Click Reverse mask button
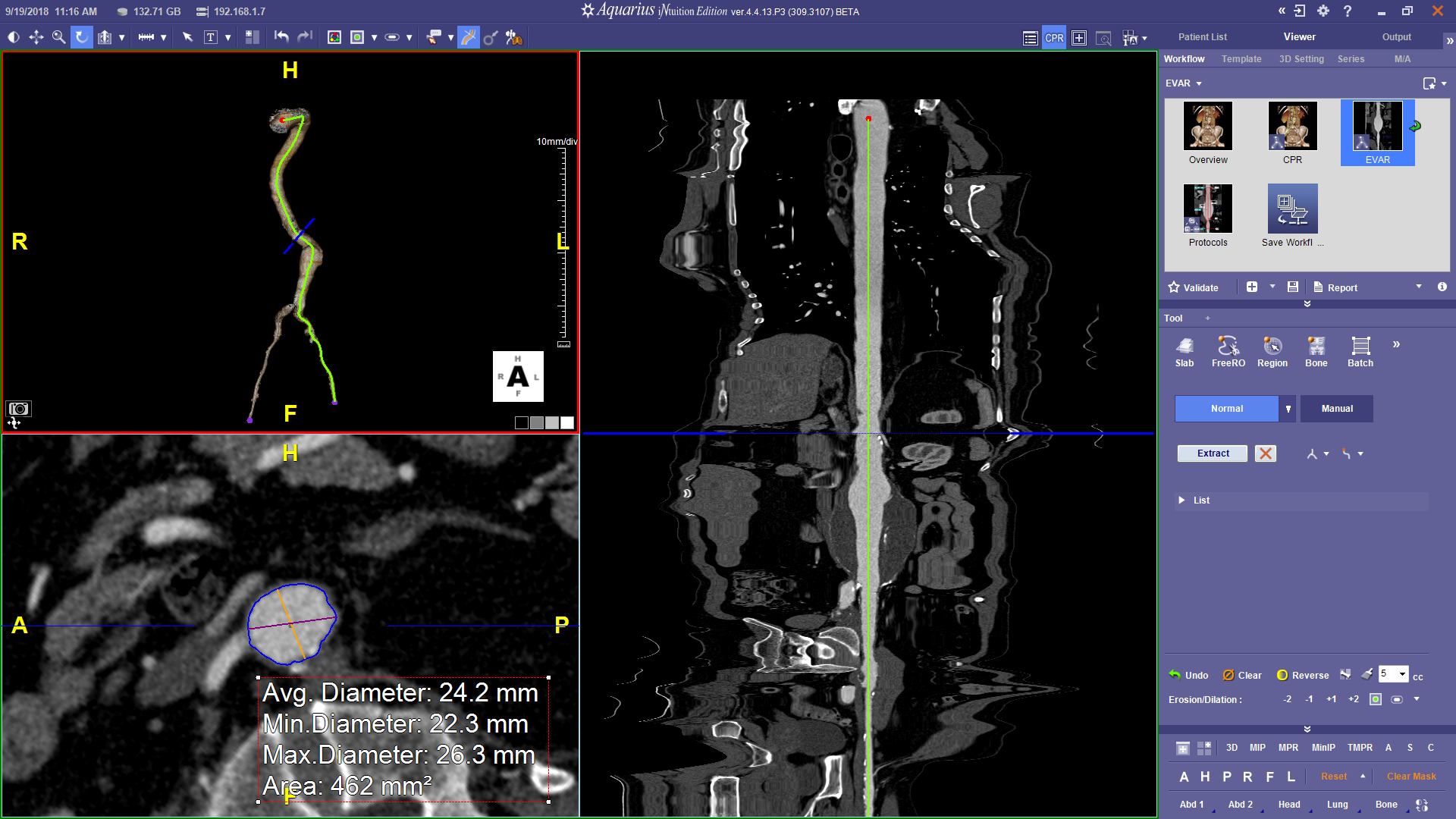 [x=1303, y=675]
